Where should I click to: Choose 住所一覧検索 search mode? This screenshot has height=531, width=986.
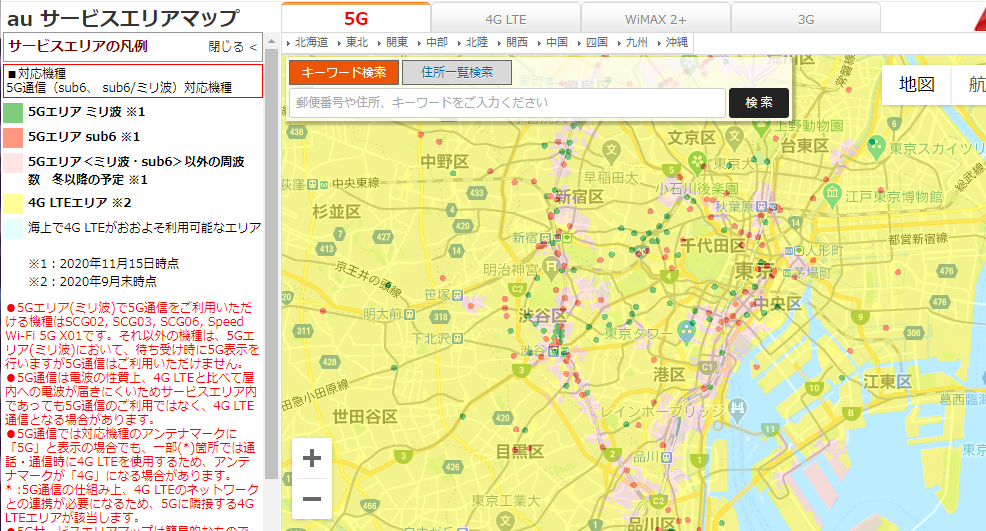click(x=457, y=72)
